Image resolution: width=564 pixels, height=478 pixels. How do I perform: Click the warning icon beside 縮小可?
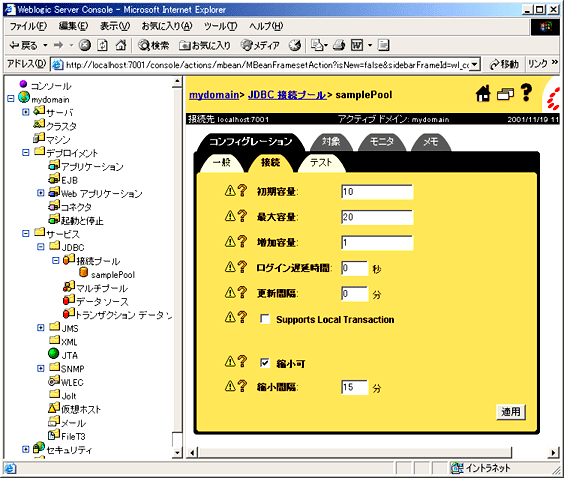click(x=230, y=361)
